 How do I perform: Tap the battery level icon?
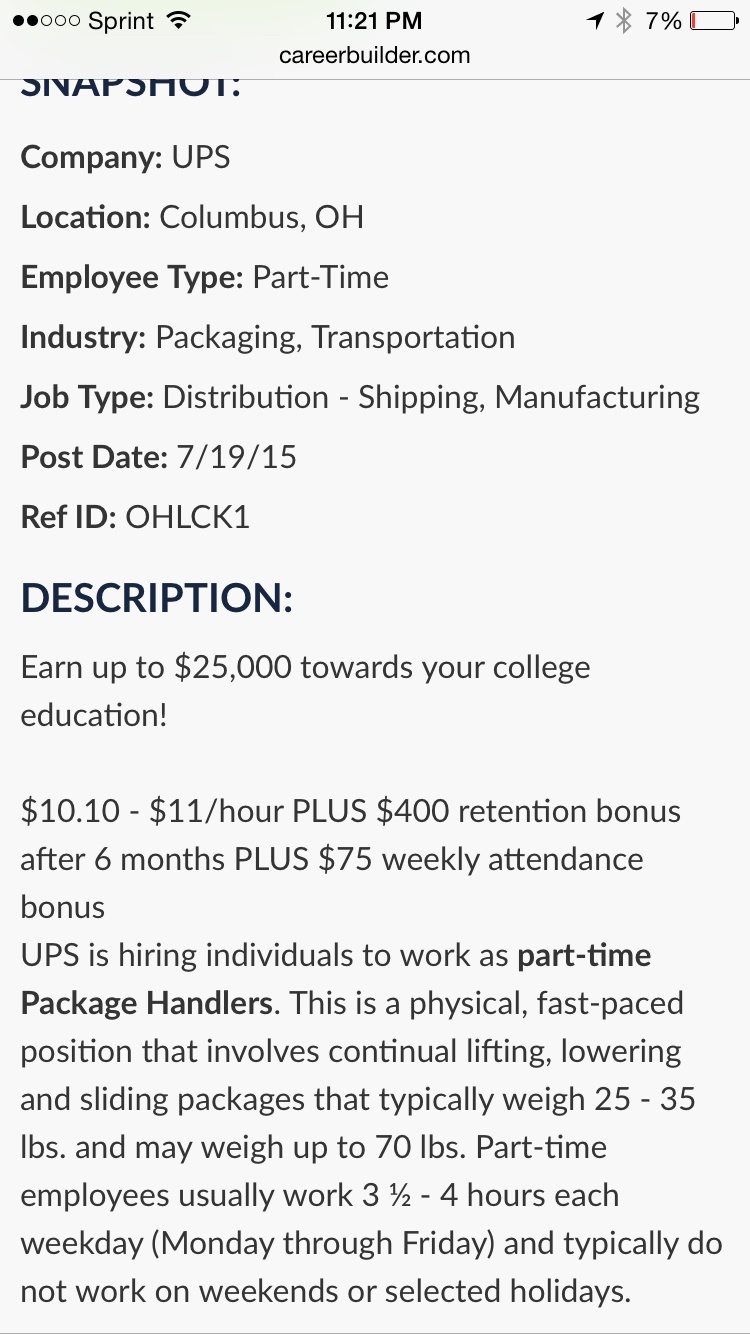[714, 20]
